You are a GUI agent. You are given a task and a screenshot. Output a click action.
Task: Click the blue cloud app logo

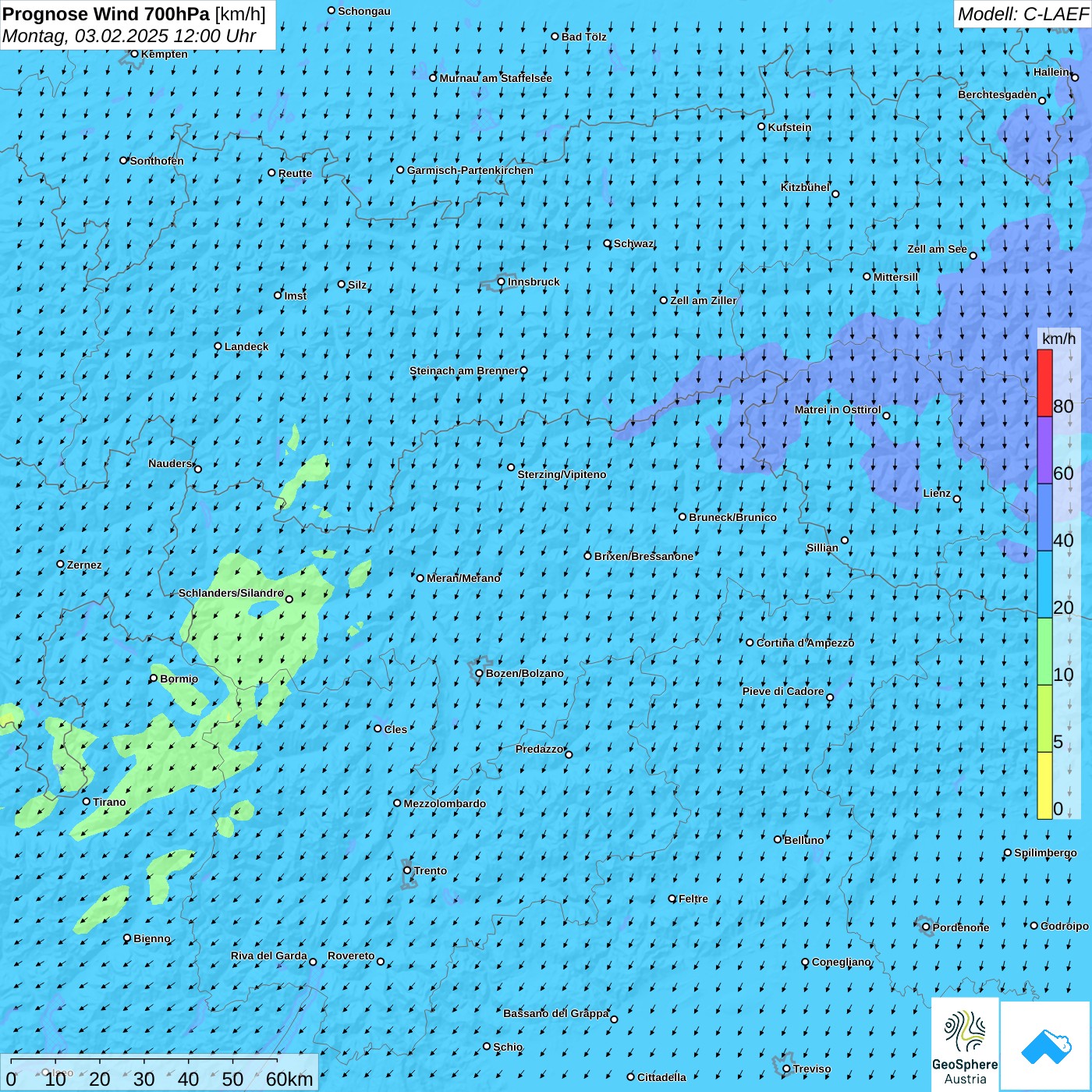point(1046,1046)
